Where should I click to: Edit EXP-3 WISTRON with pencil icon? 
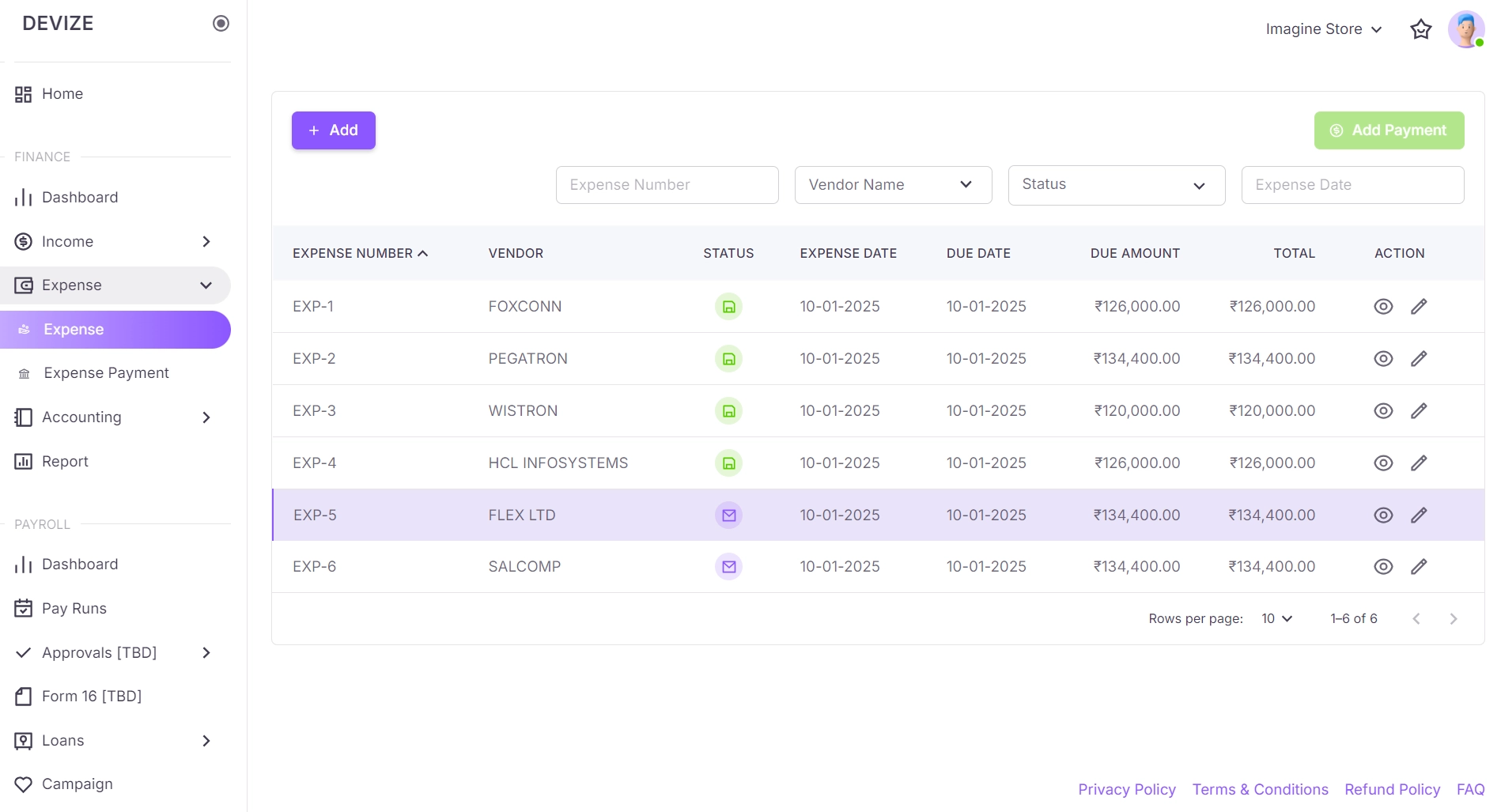pos(1420,411)
